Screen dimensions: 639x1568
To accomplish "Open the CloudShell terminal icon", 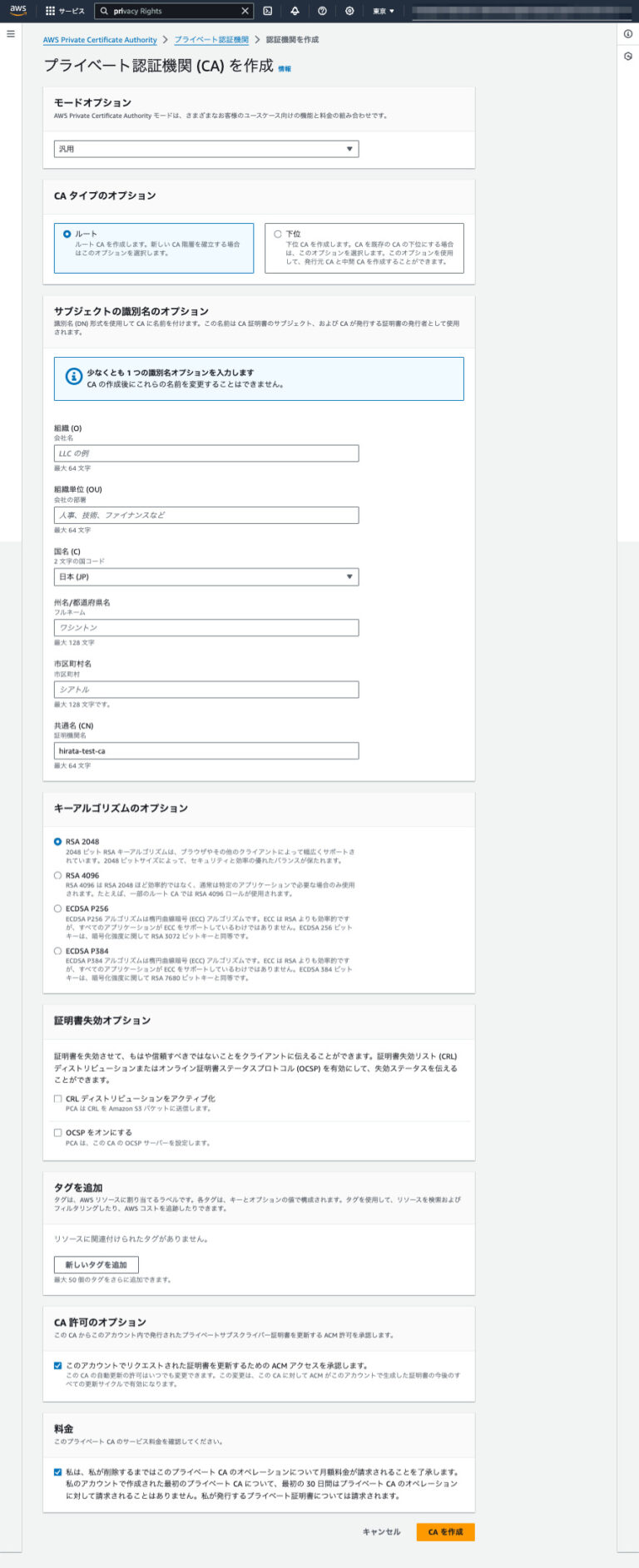I will click(x=267, y=11).
